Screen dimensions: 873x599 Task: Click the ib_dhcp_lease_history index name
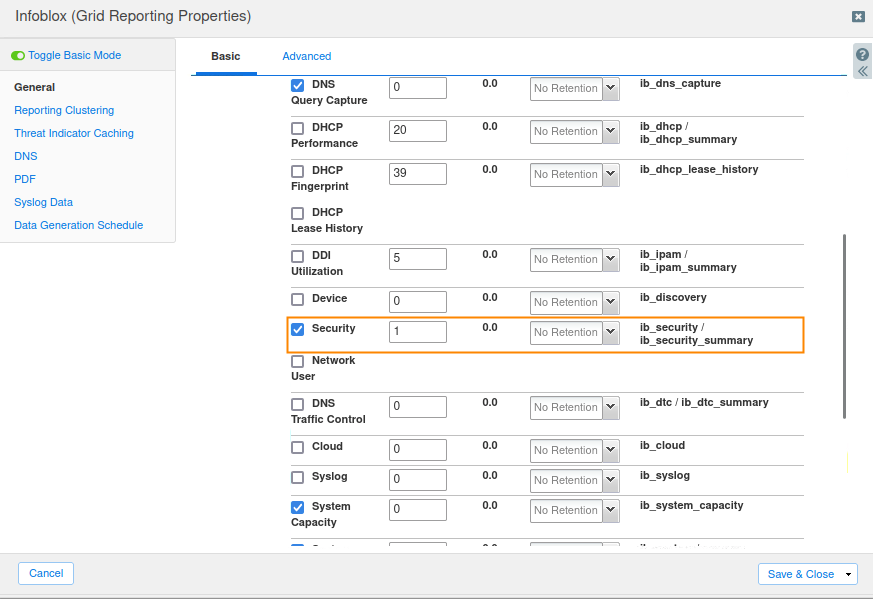point(699,169)
